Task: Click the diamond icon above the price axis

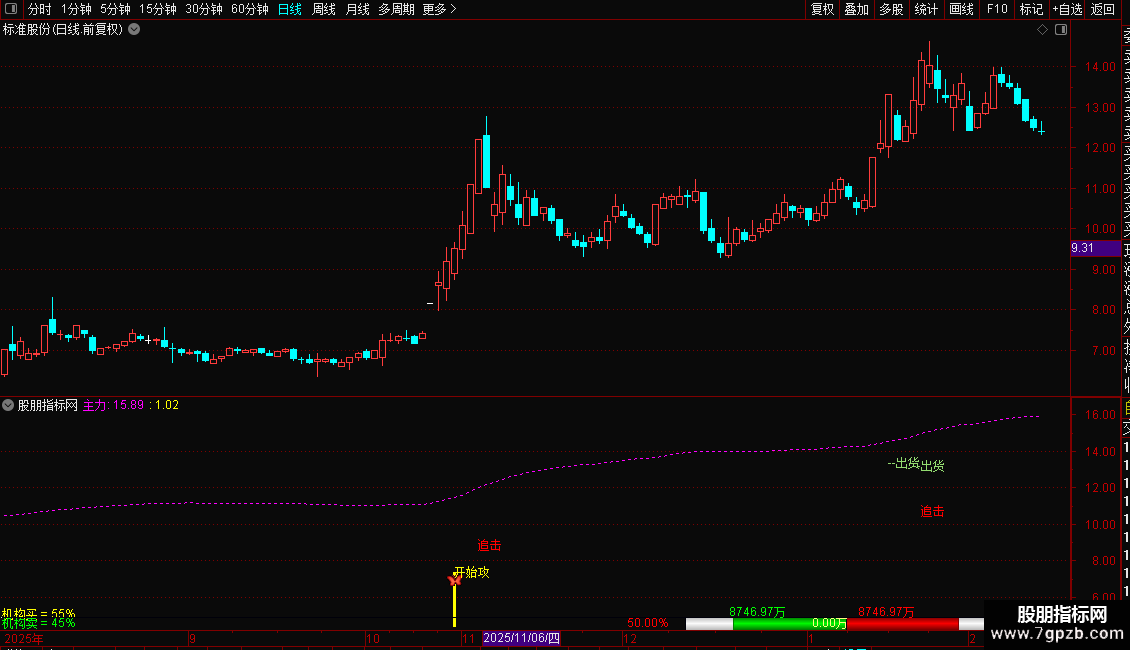Action: click(x=1042, y=30)
